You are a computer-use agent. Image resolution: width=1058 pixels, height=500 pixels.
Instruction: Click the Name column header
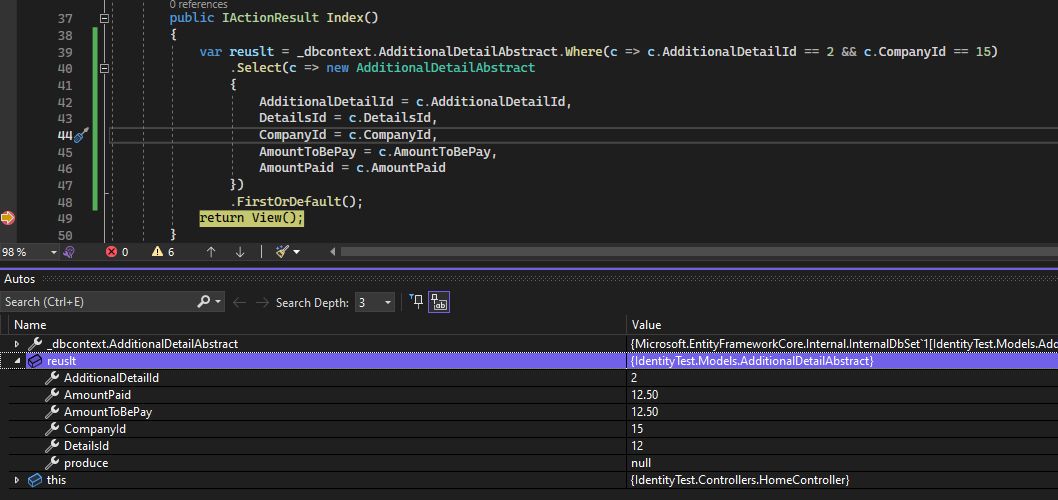(x=30, y=325)
